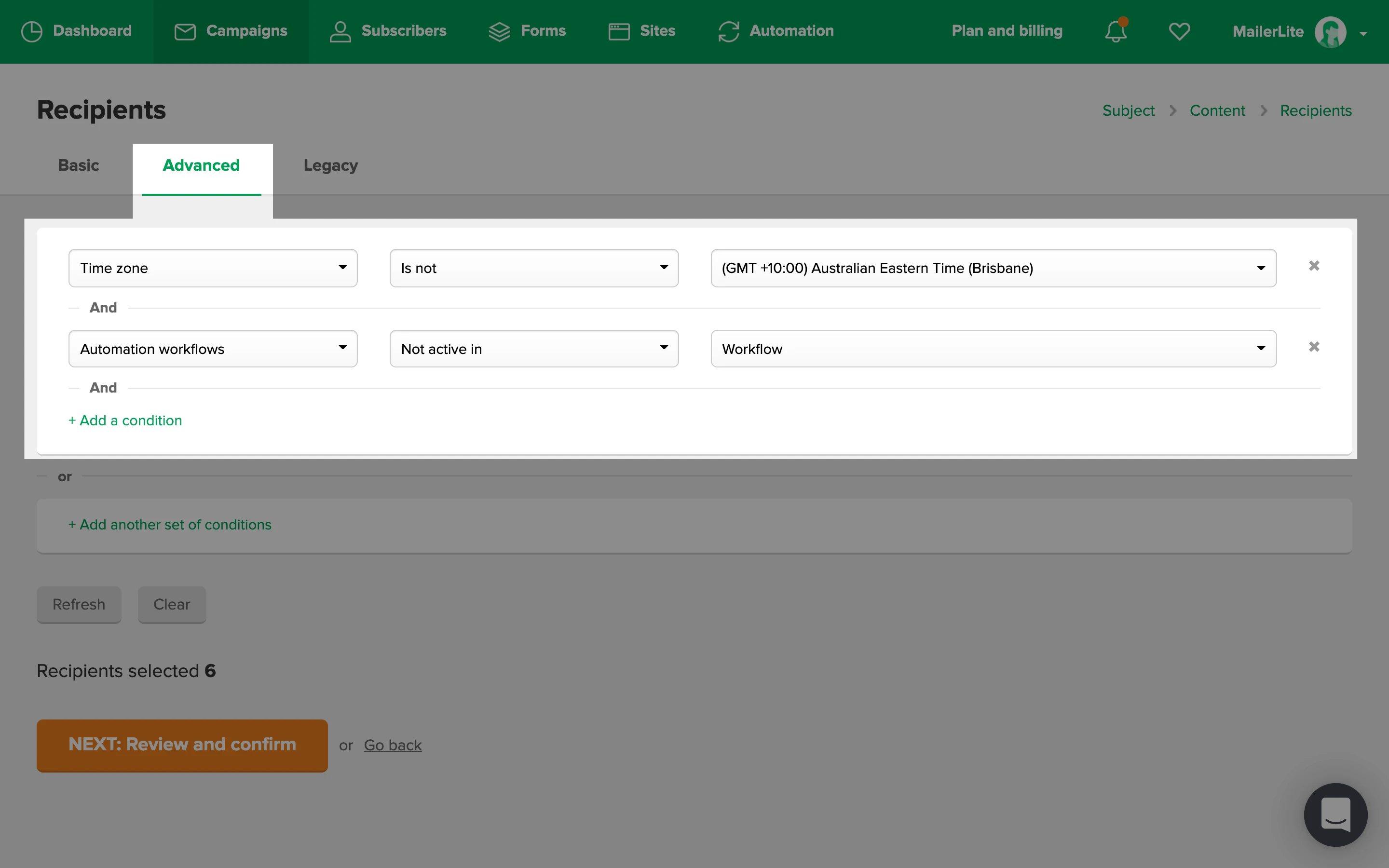Open the 'Is not' operator dropdown
The width and height of the screenshot is (1389, 868).
[533, 268]
